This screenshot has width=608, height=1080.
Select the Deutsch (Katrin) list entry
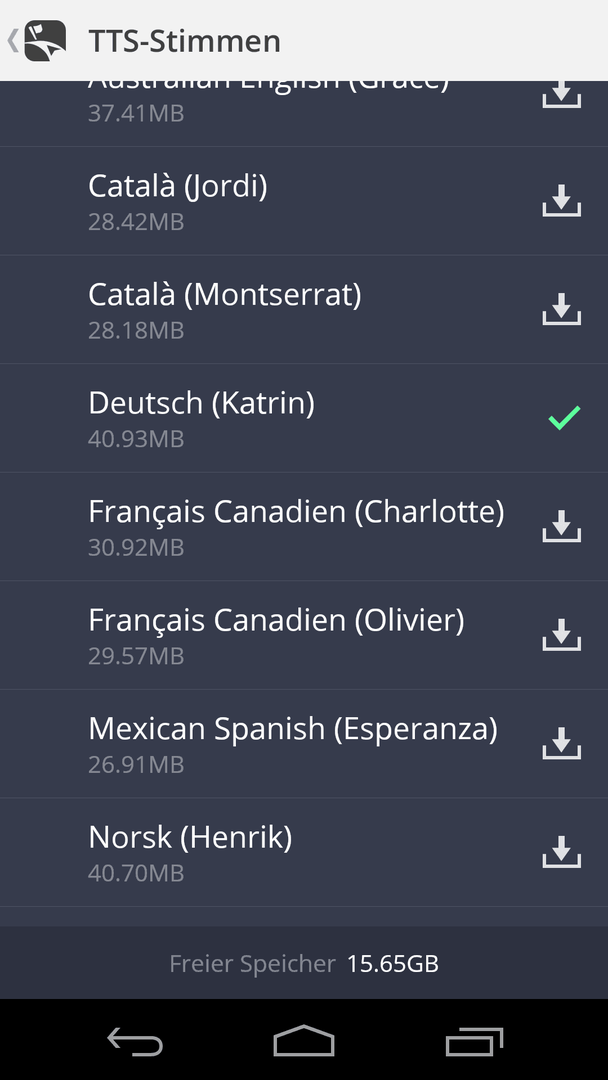[x=304, y=418]
